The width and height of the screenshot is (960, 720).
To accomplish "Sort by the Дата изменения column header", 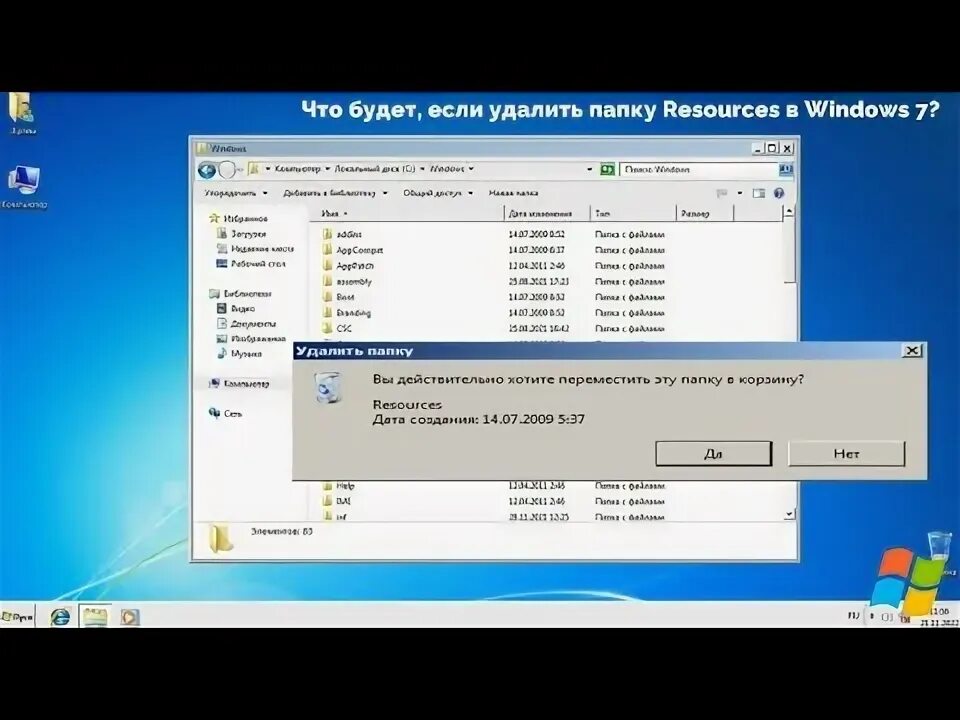I will click(547, 214).
